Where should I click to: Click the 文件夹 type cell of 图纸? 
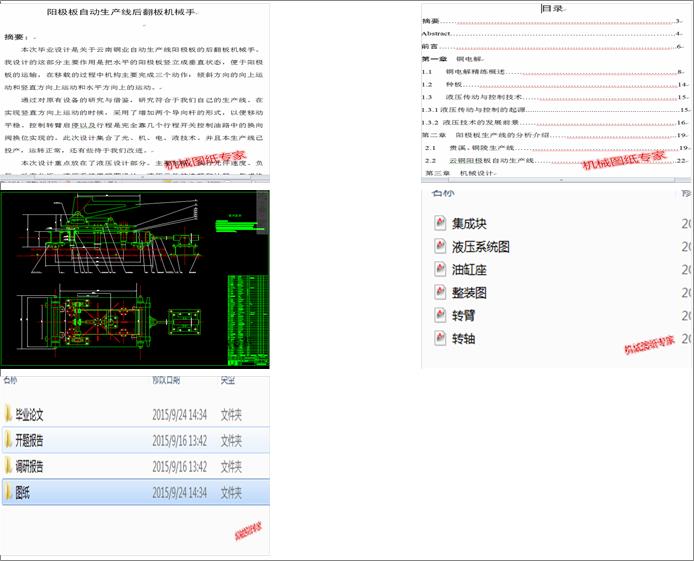tap(231, 492)
